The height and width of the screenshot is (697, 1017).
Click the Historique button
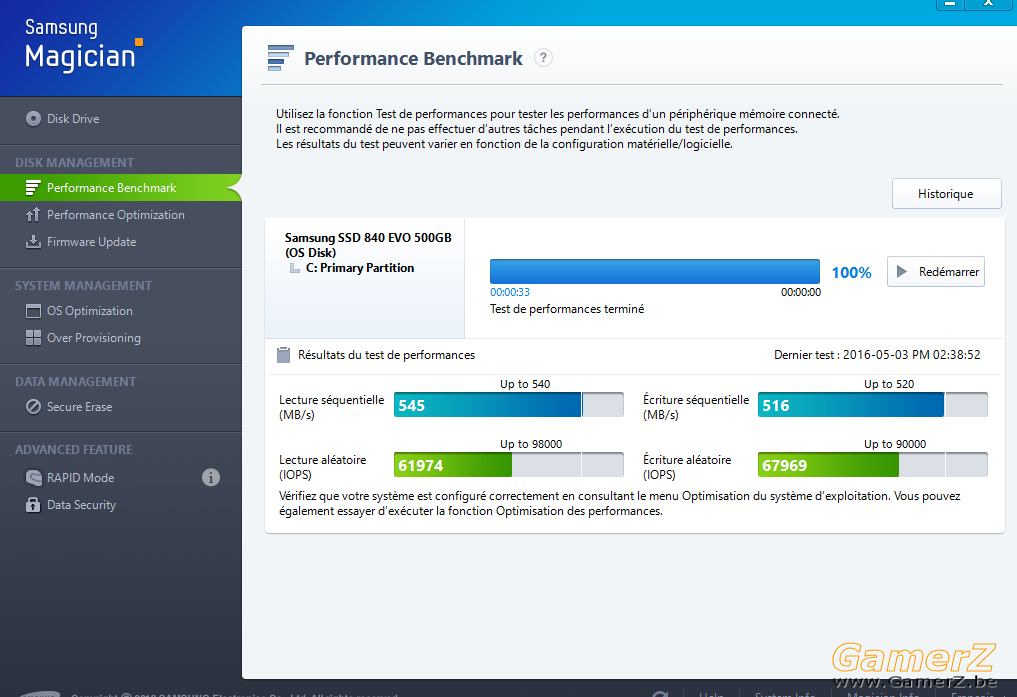coord(946,194)
